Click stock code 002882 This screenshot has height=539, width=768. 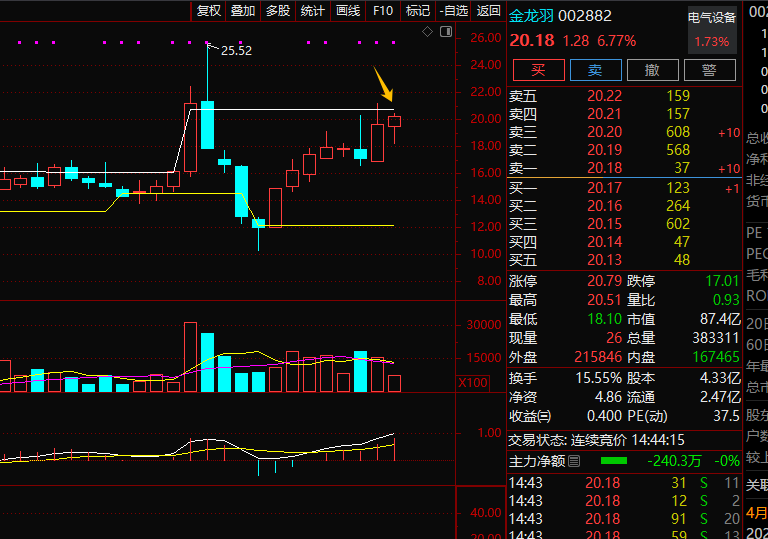pyautogui.click(x=585, y=16)
